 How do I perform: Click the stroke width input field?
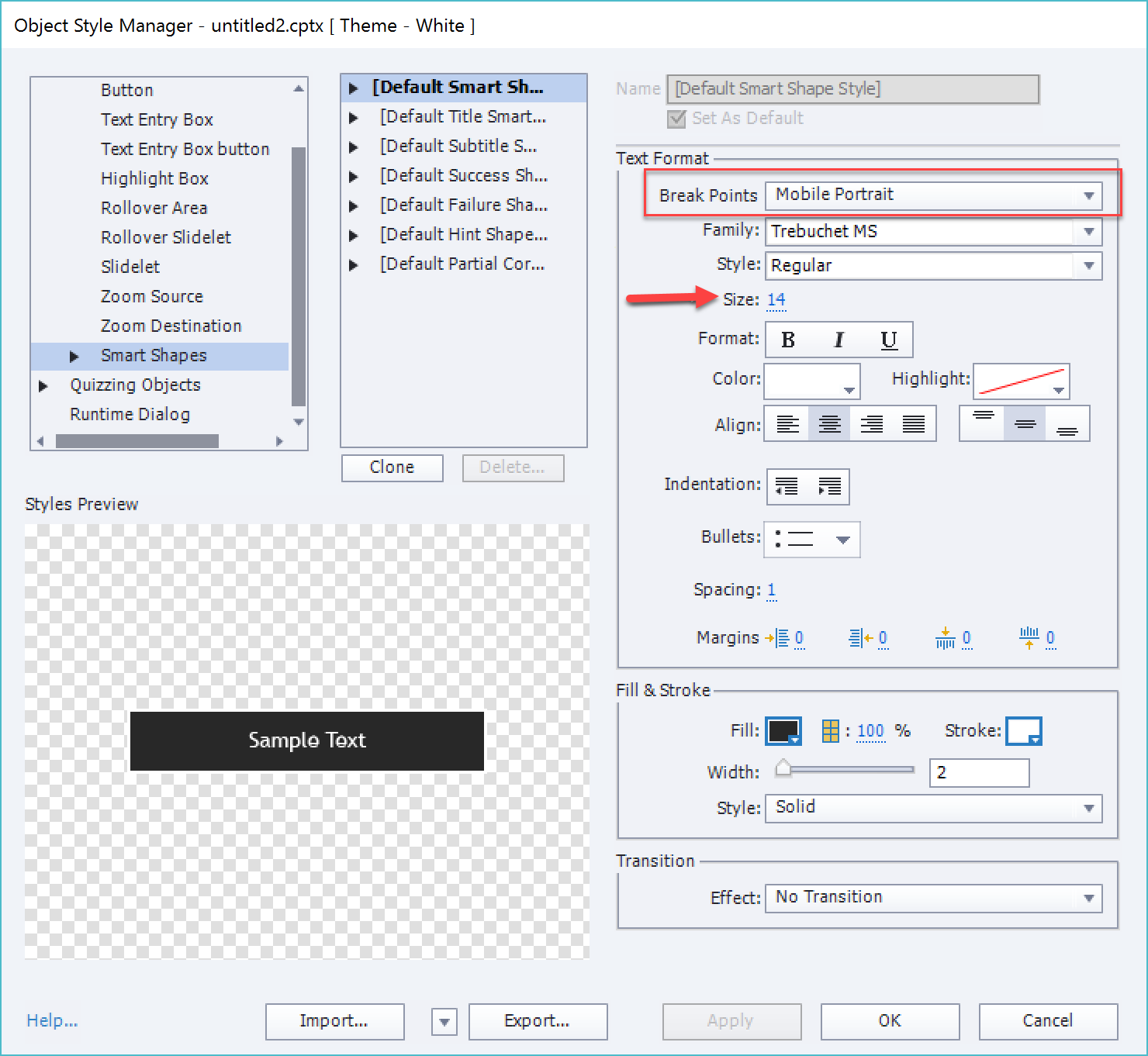coord(979,772)
